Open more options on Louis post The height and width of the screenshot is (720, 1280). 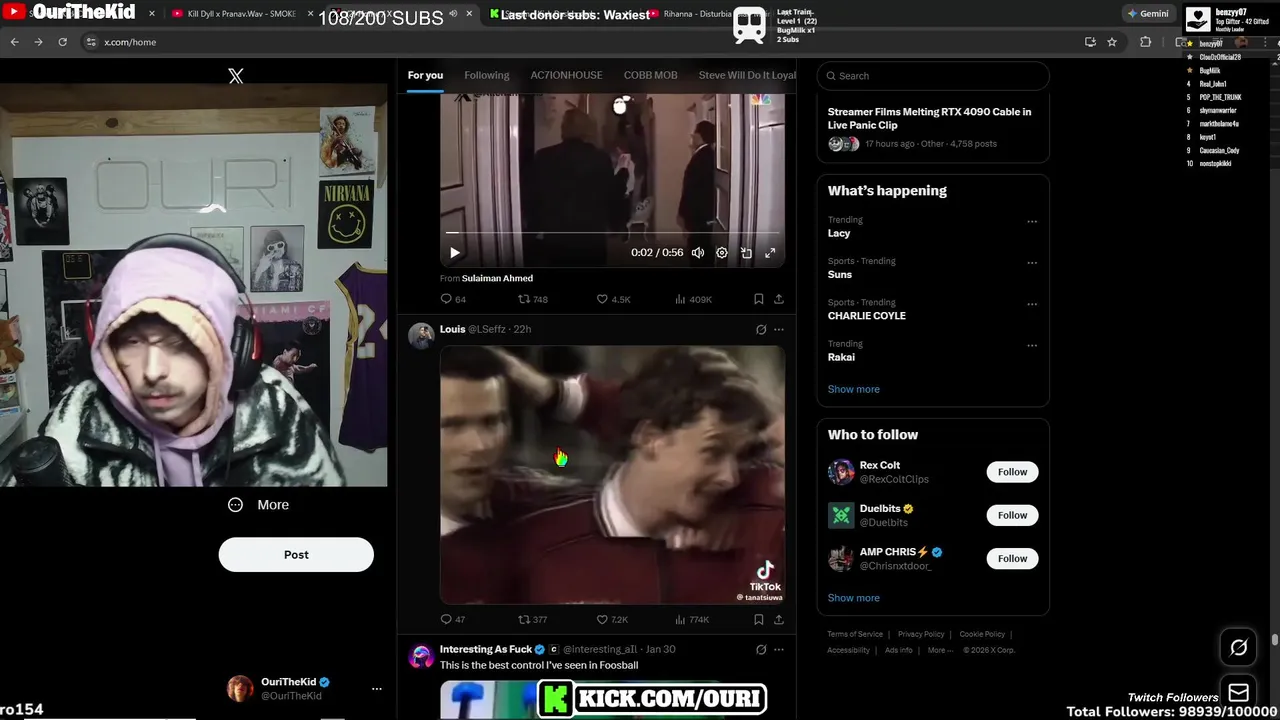pos(779,329)
